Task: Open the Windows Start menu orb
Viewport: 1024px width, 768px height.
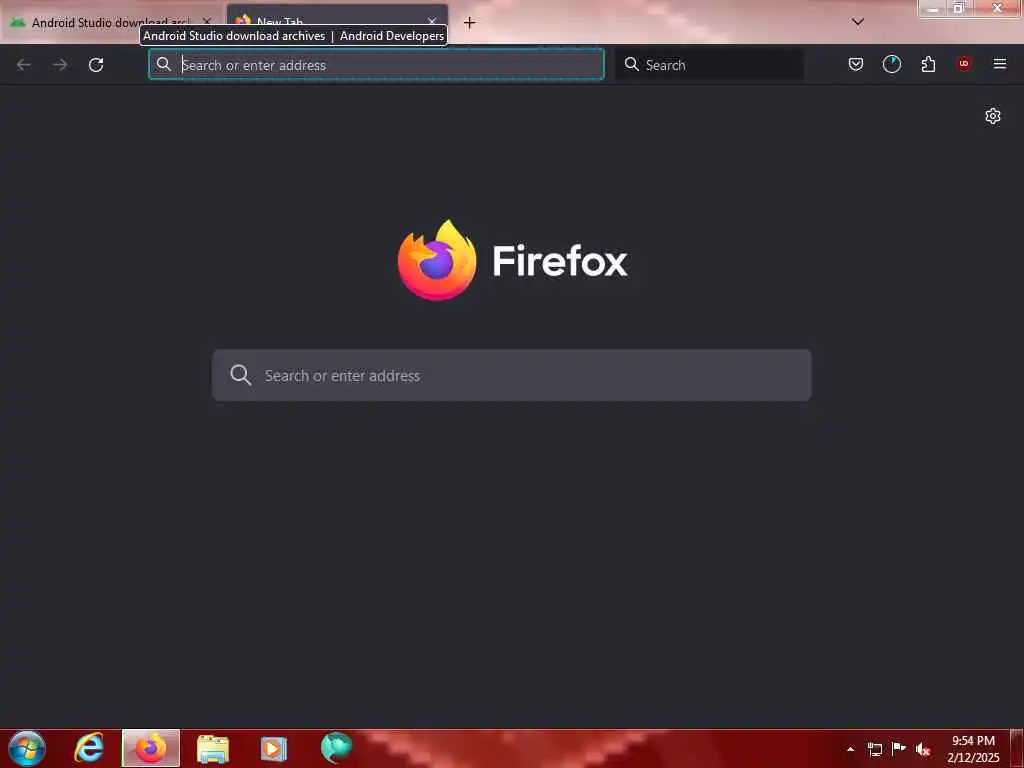Action: (27, 748)
